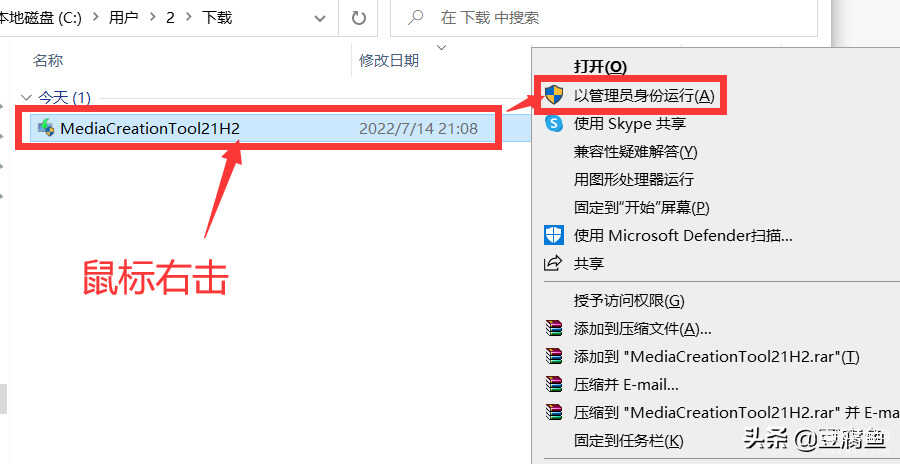
Task: Expand the chevron between 2 and 下载
Action: tap(188, 18)
